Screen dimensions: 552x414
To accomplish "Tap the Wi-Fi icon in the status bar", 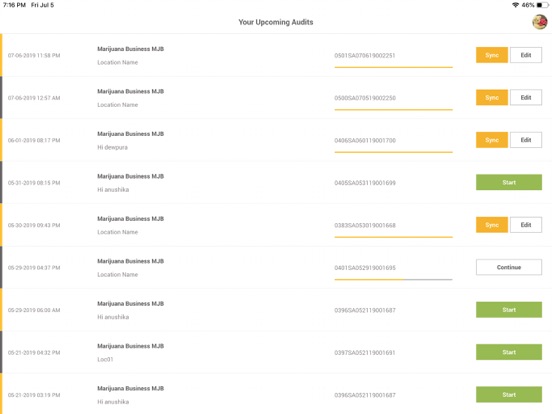I will [x=516, y=5].
